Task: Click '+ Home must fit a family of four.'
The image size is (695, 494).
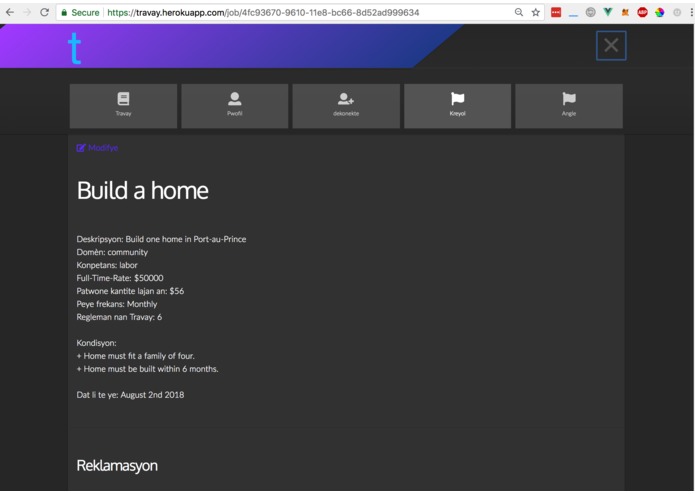Action: pos(136,356)
